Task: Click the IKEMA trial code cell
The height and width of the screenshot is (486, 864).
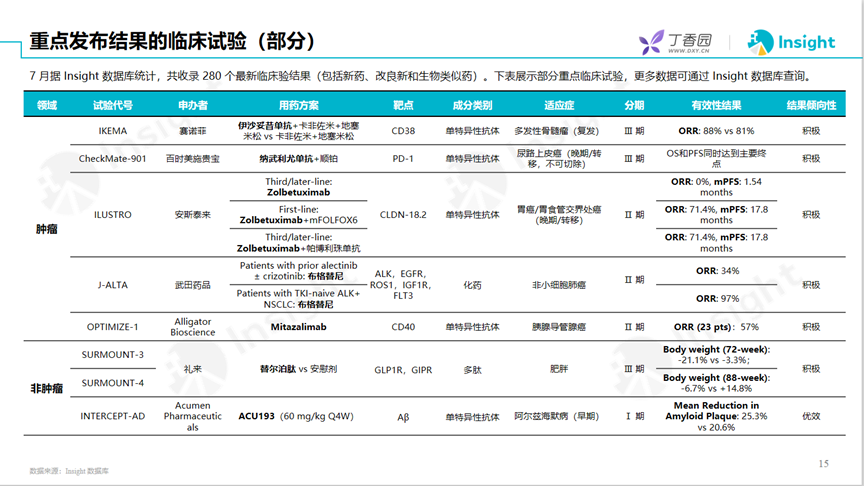Action: click(x=112, y=131)
